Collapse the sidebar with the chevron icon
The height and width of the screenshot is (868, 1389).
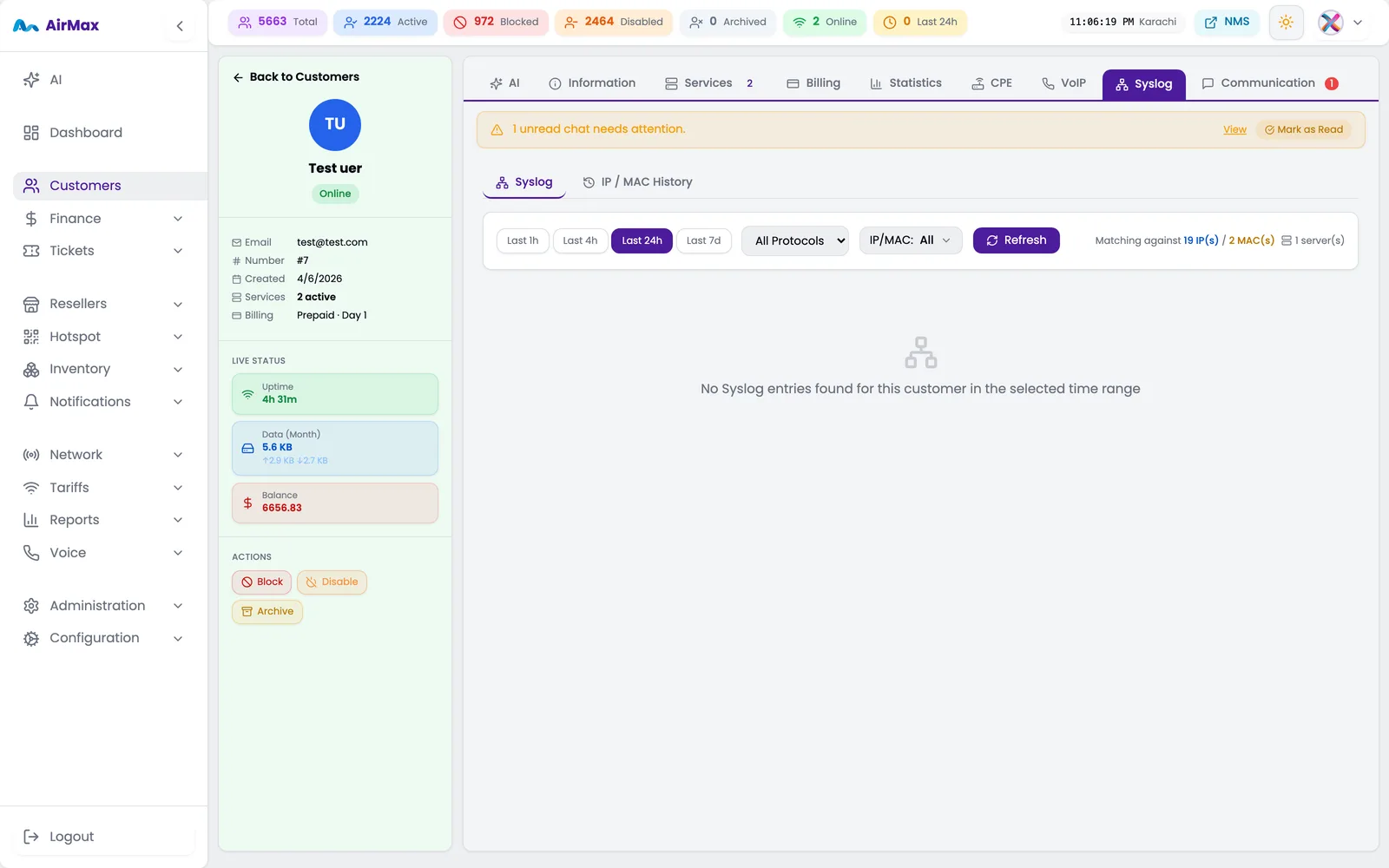click(x=180, y=26)
